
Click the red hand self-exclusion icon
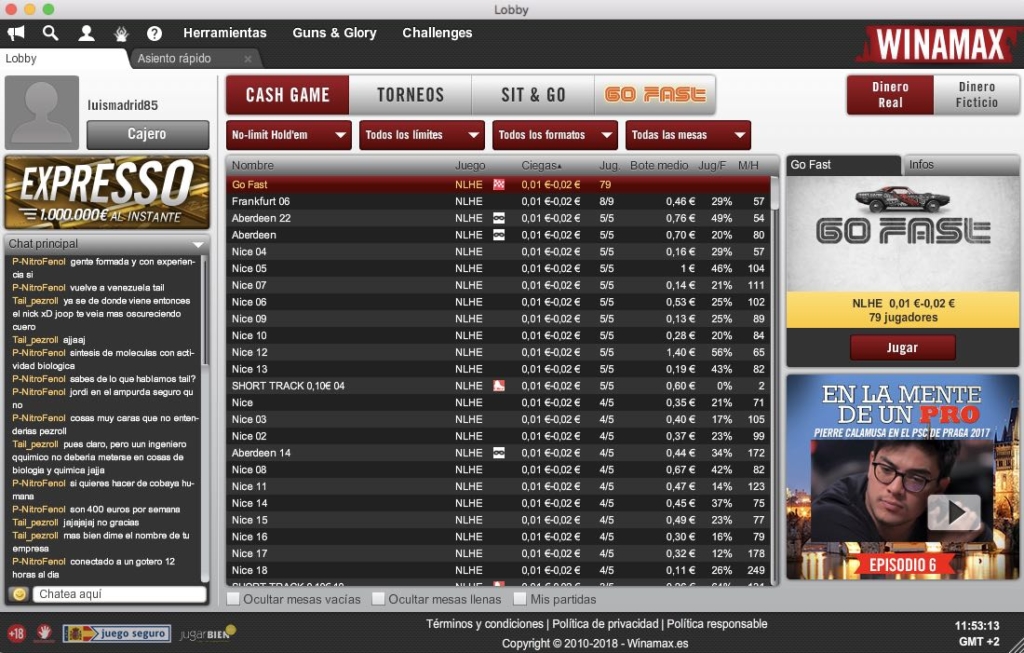click(44, 632)
